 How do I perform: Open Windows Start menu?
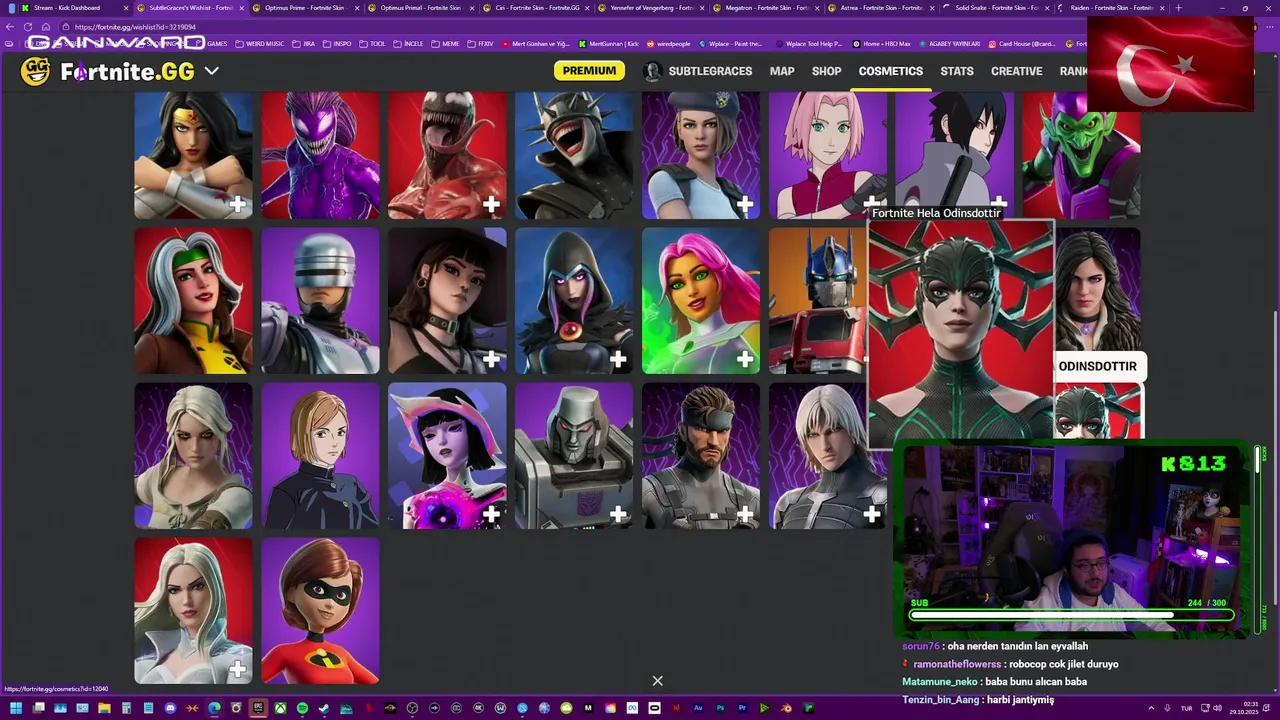coord(15,709)
